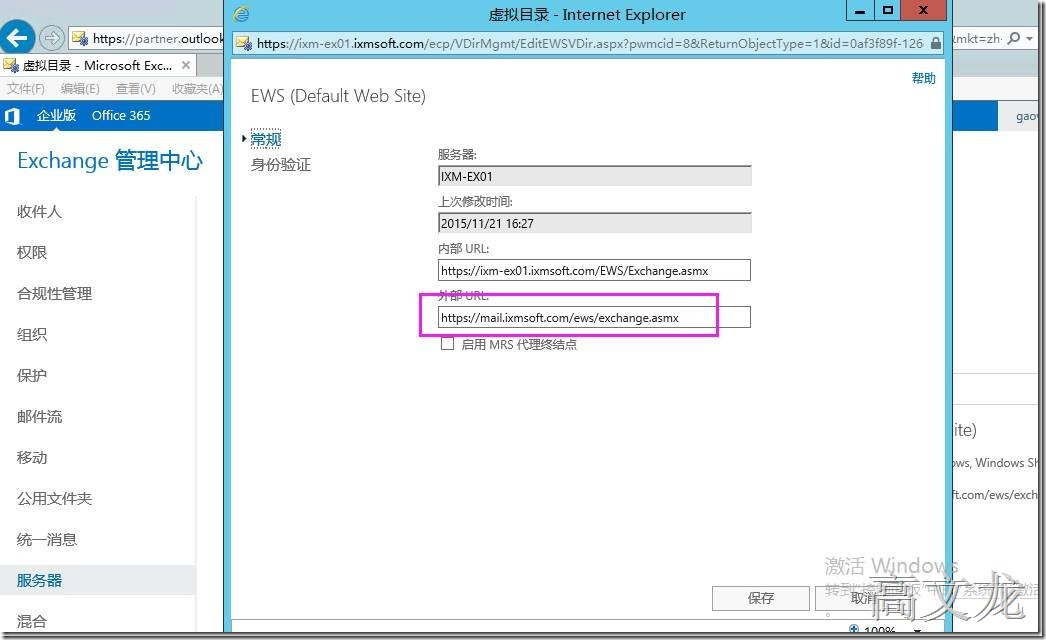This screenshot has height=640, width=1046.
Task: Click the lock icon in the popup address bar
Action: click(x=936, y=43)
